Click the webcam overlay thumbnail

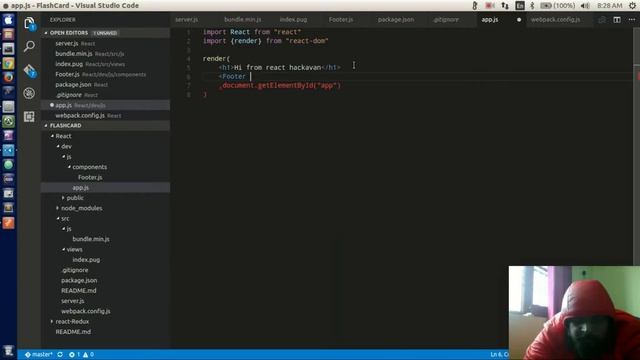coord(574,313)
